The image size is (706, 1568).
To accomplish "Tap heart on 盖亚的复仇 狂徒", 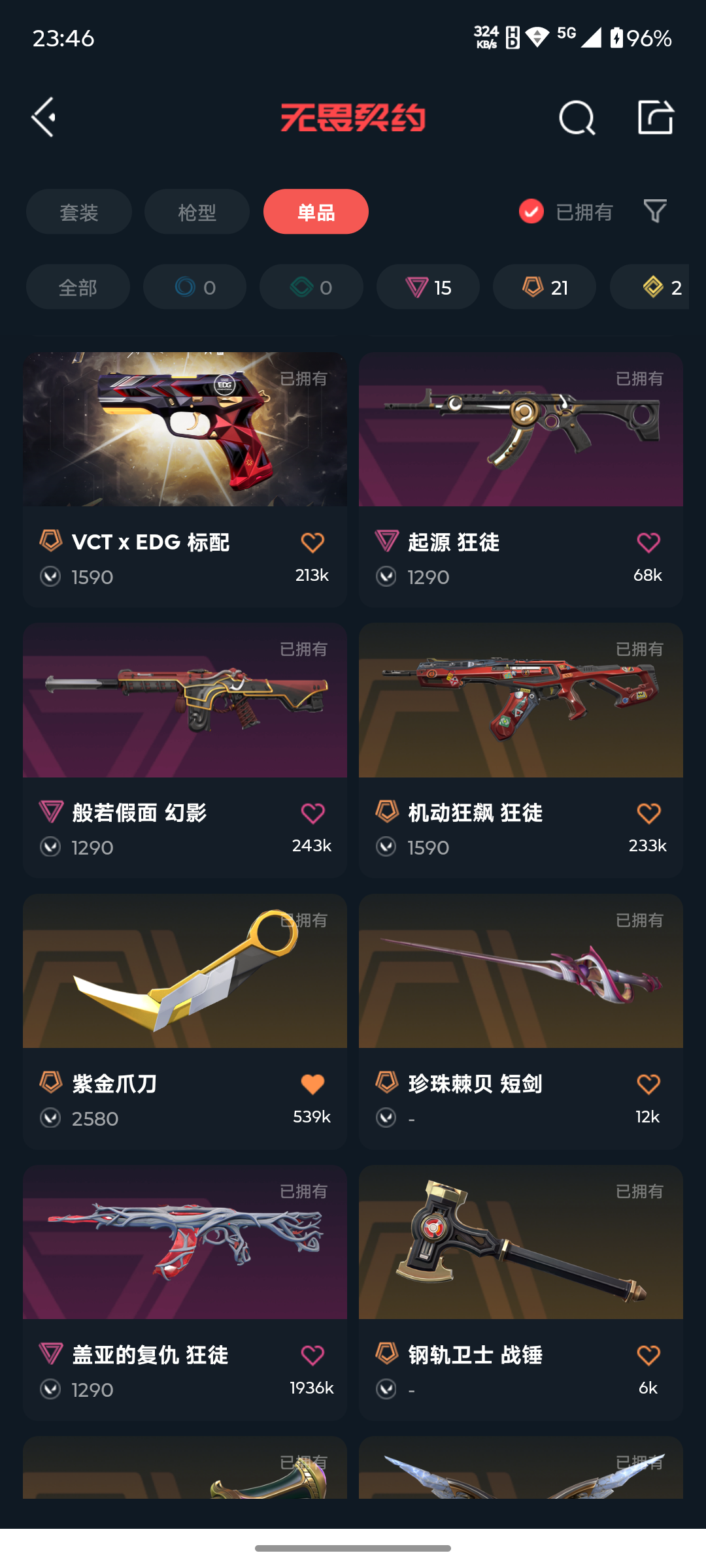I will [312, 1355].
